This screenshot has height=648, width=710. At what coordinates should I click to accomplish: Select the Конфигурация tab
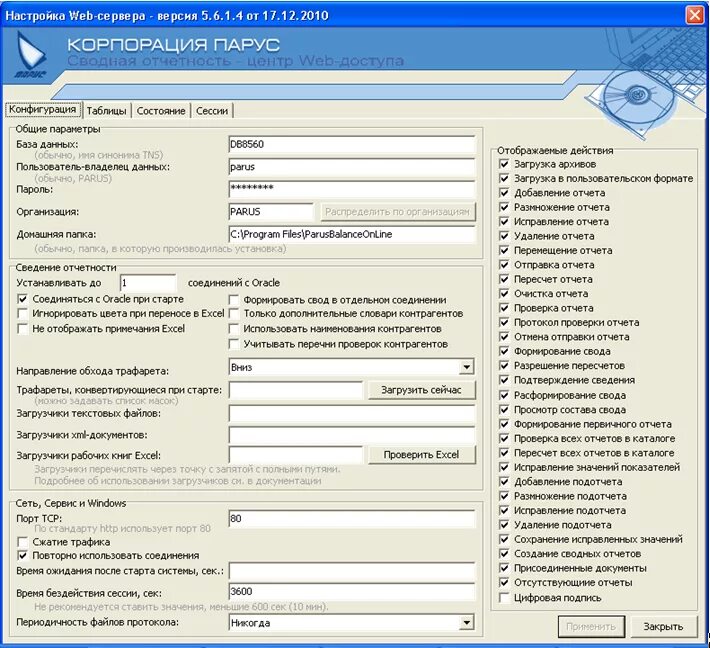pyautogui.click(x=43, y=110)
